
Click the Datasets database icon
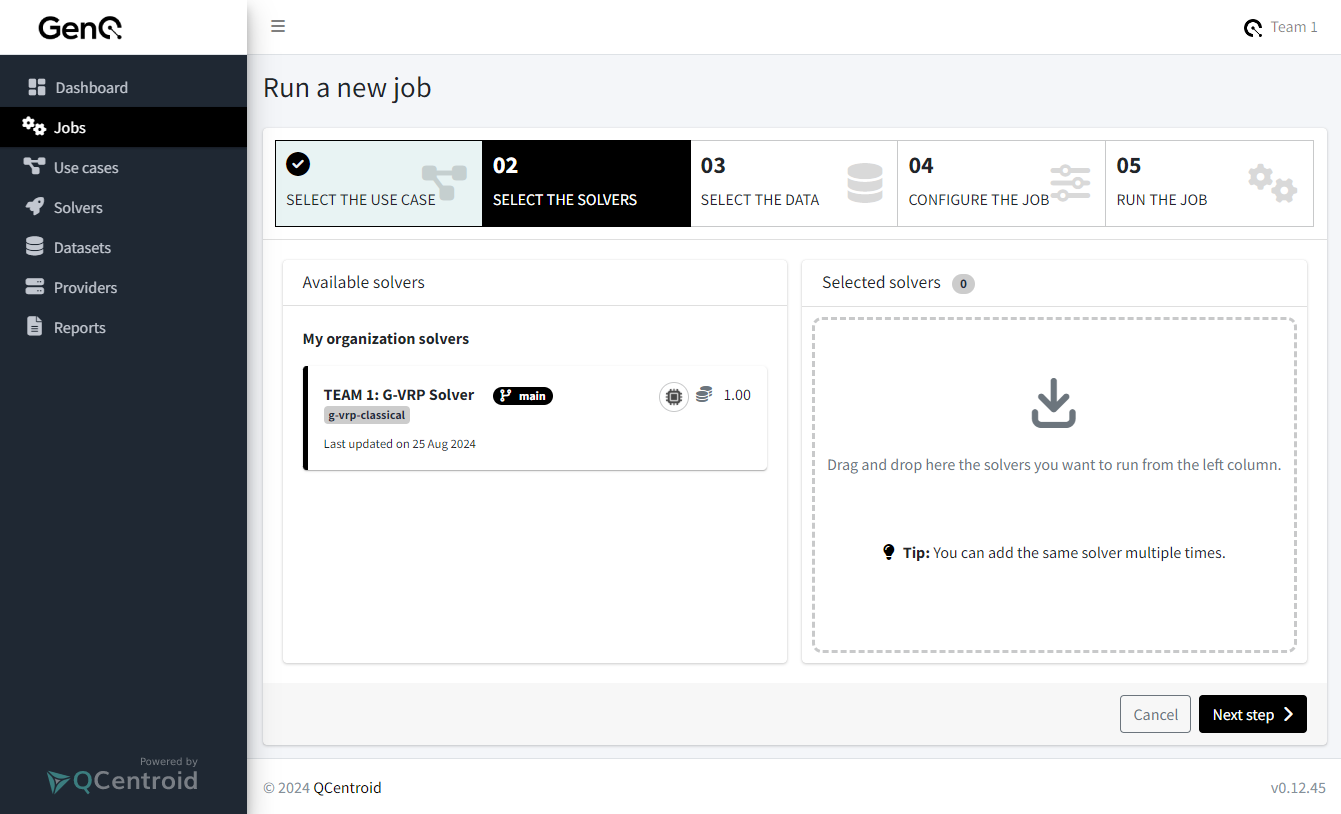click(35, 247)
